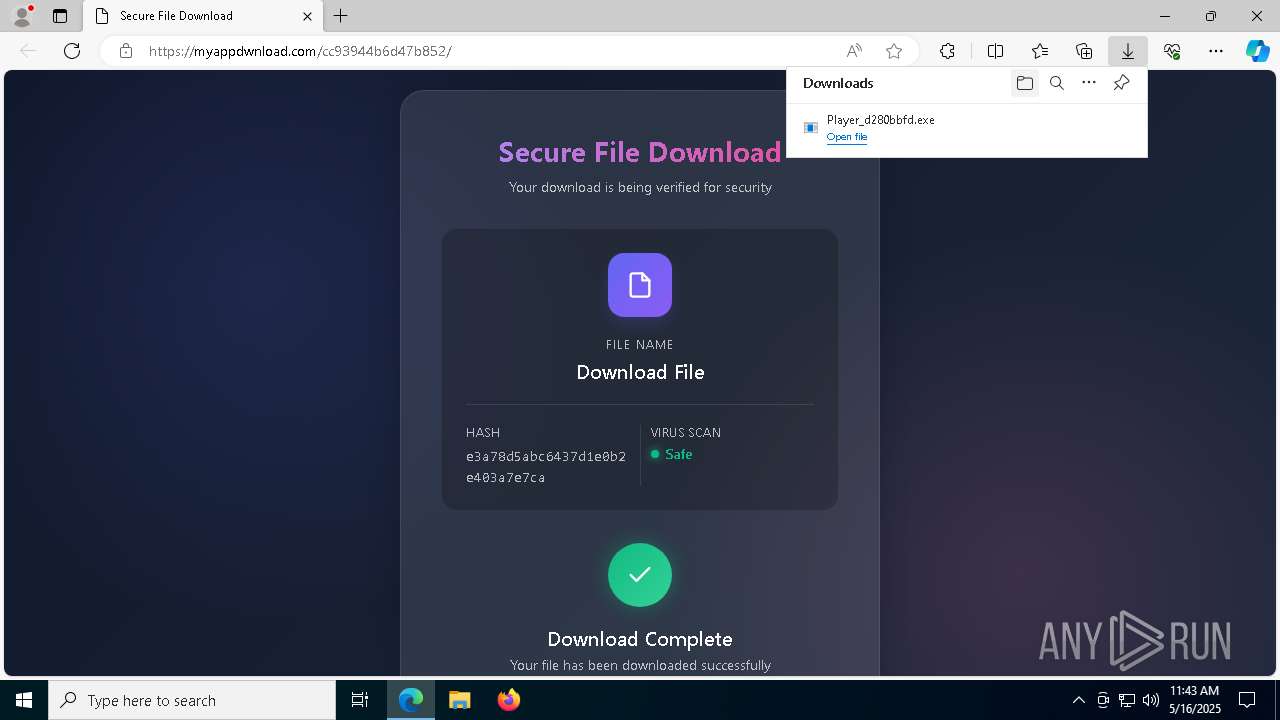
Task: Open the Favorites list icon
Action: coord(1040,51)
